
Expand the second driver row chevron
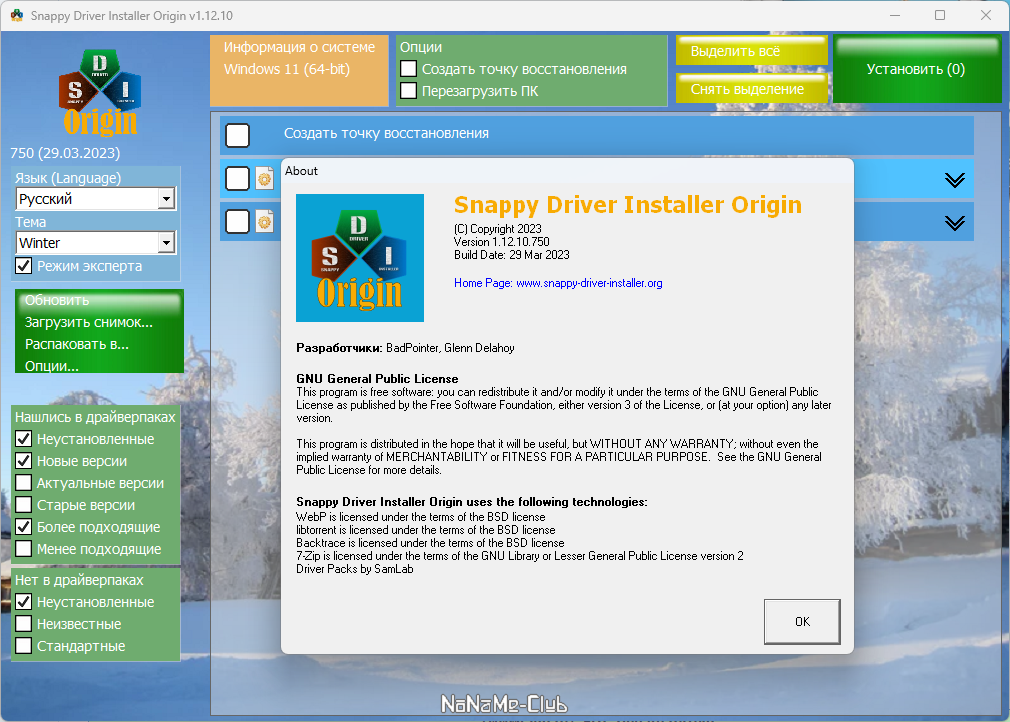click(x=954, y=223)
